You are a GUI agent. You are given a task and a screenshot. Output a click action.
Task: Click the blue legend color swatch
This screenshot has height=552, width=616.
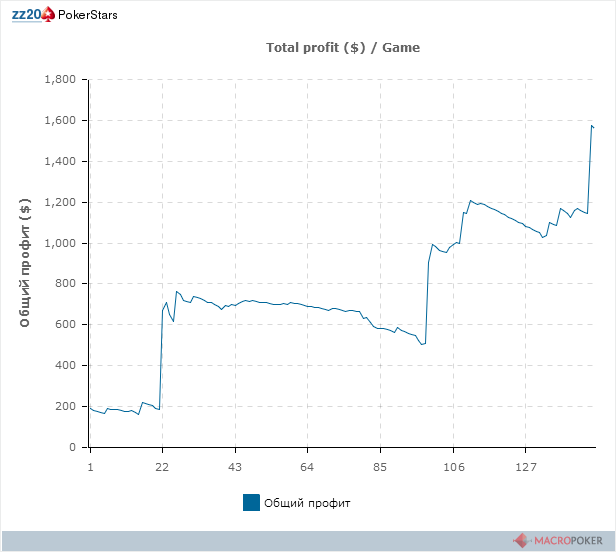[x=251, y=502]
